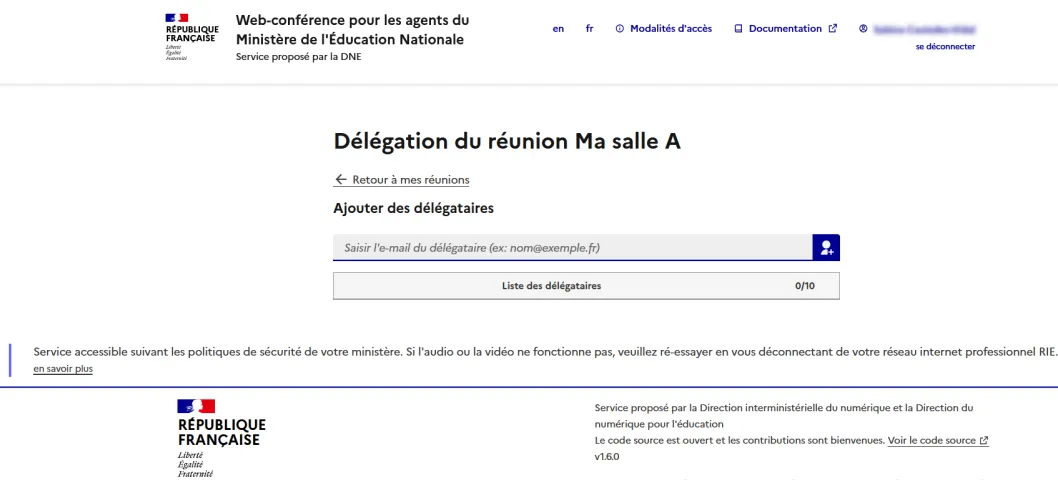Focus the delegate e-mail input field

pos(573,248)
